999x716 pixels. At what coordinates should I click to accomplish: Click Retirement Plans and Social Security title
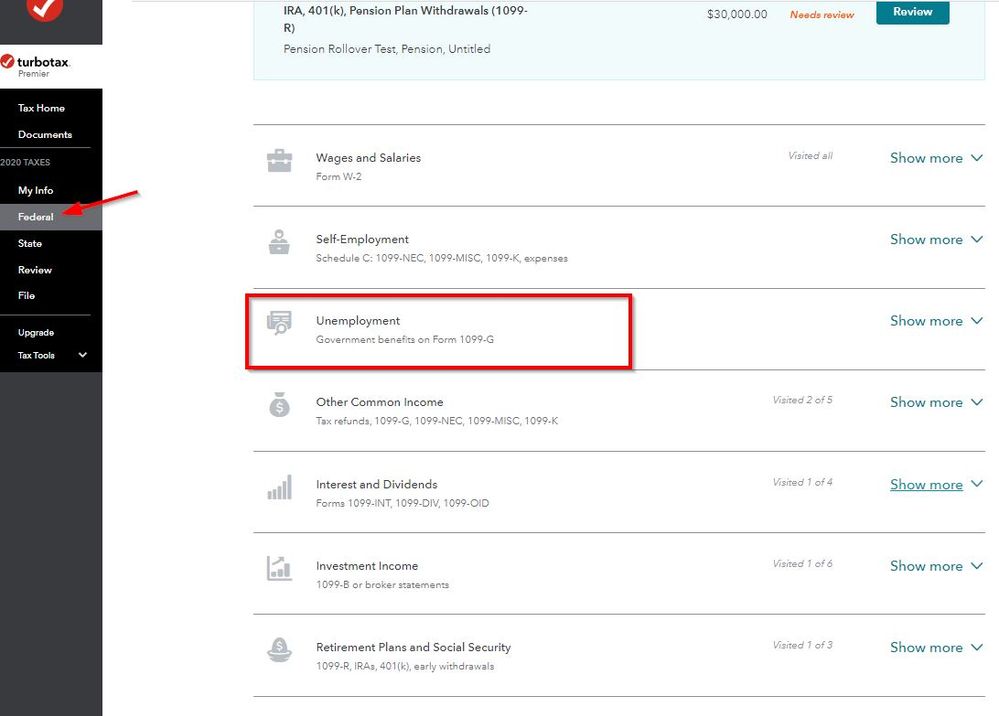[413, 648]
